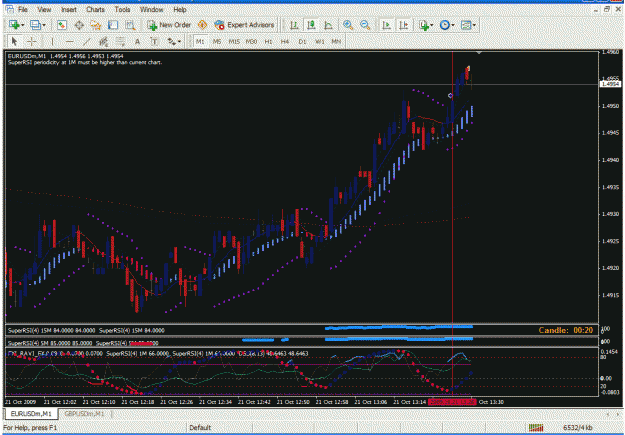Open the Tools menu
Image resolution: width=625 pixels, height=435 pixels.
click(x=122, y=9)
